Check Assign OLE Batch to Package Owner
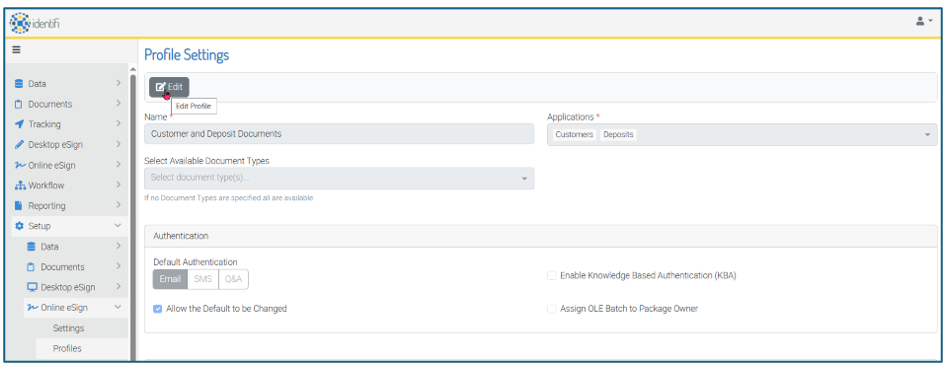The width and height of the screenshot is (945, 369). tap(551, 309)
